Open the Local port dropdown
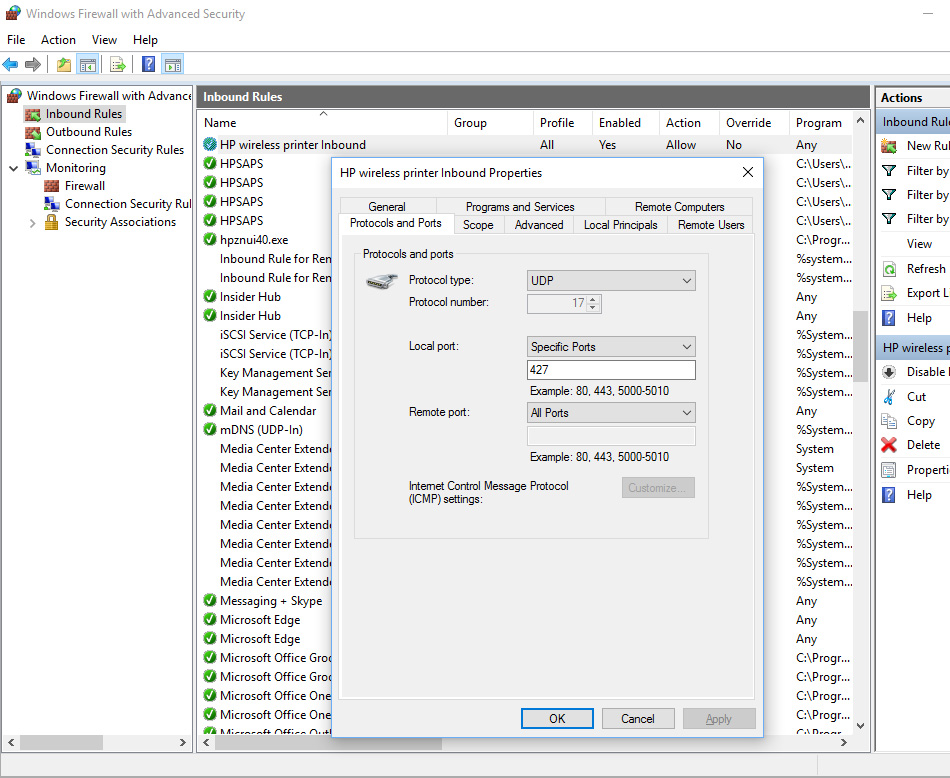950x778 pixels. click(611, 347)
